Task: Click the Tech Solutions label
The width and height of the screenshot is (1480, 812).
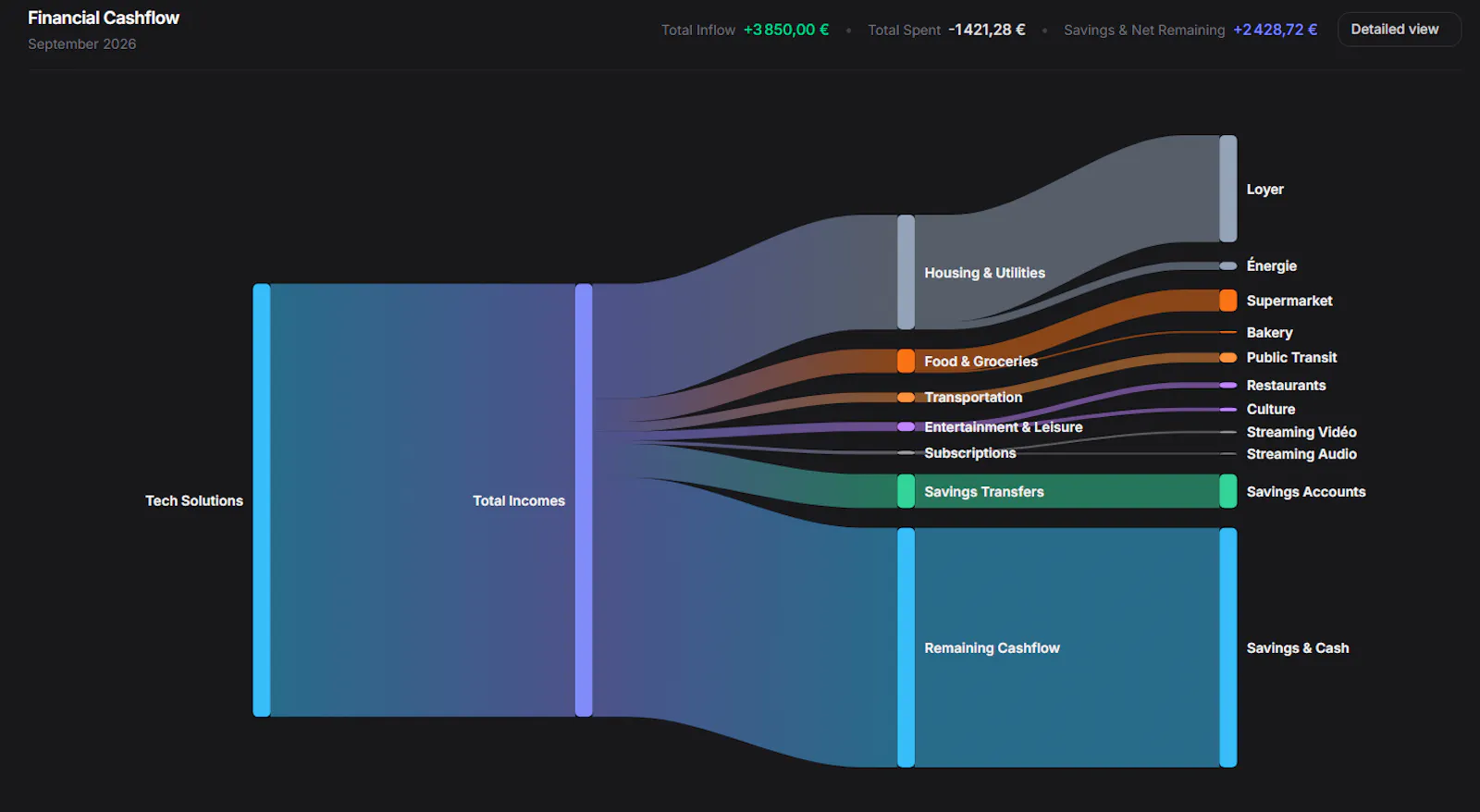Action: pos(194,500)
